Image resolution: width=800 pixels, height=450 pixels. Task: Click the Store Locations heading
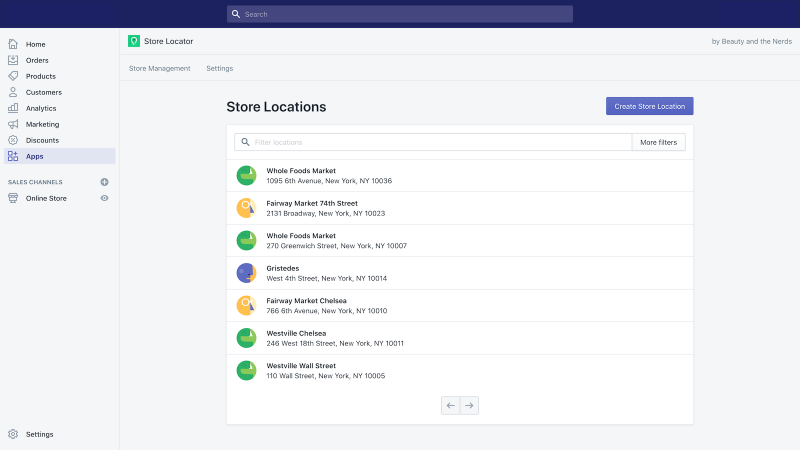click(276, 107)
